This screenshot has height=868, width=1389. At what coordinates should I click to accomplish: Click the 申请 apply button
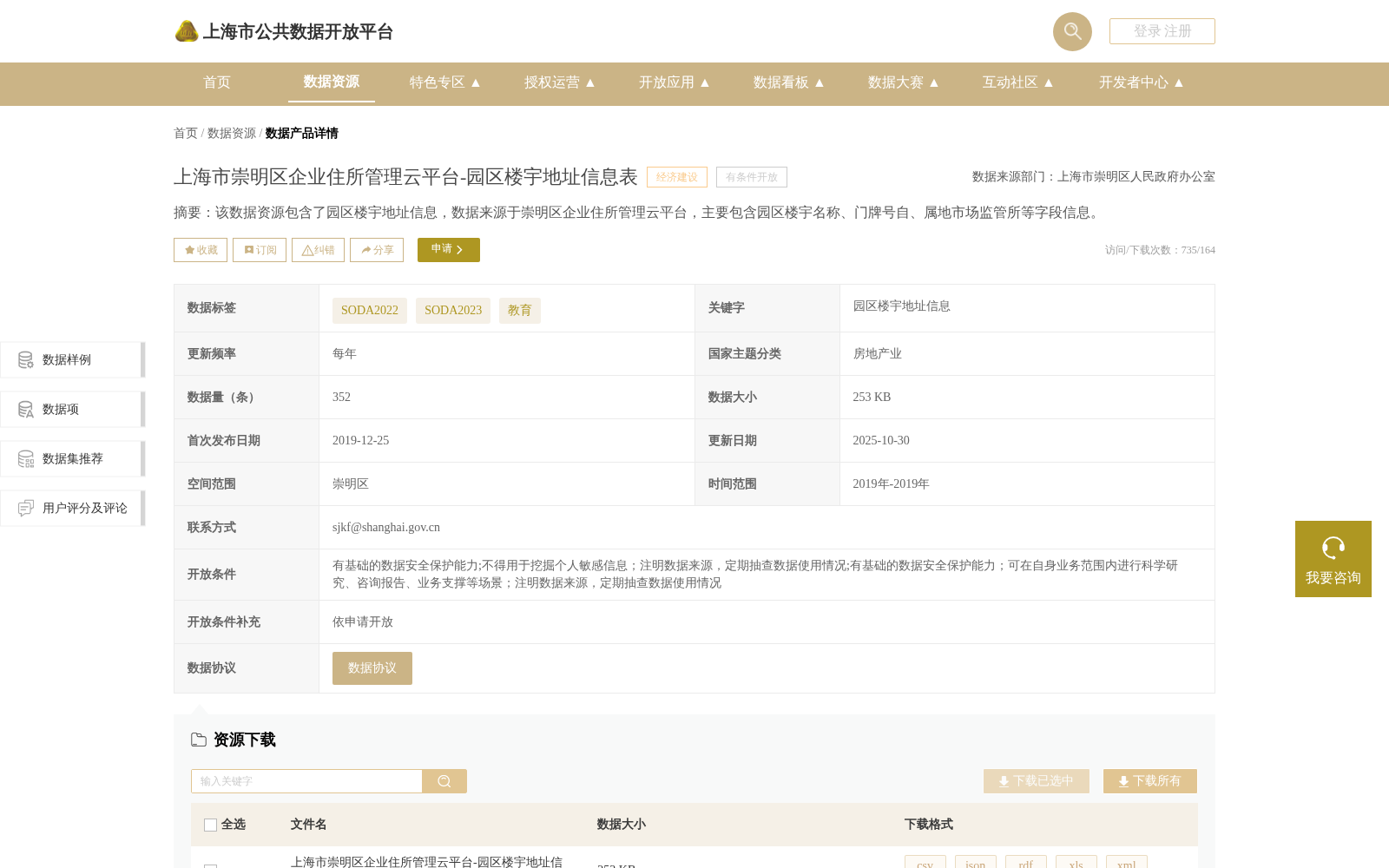point(449,250)
